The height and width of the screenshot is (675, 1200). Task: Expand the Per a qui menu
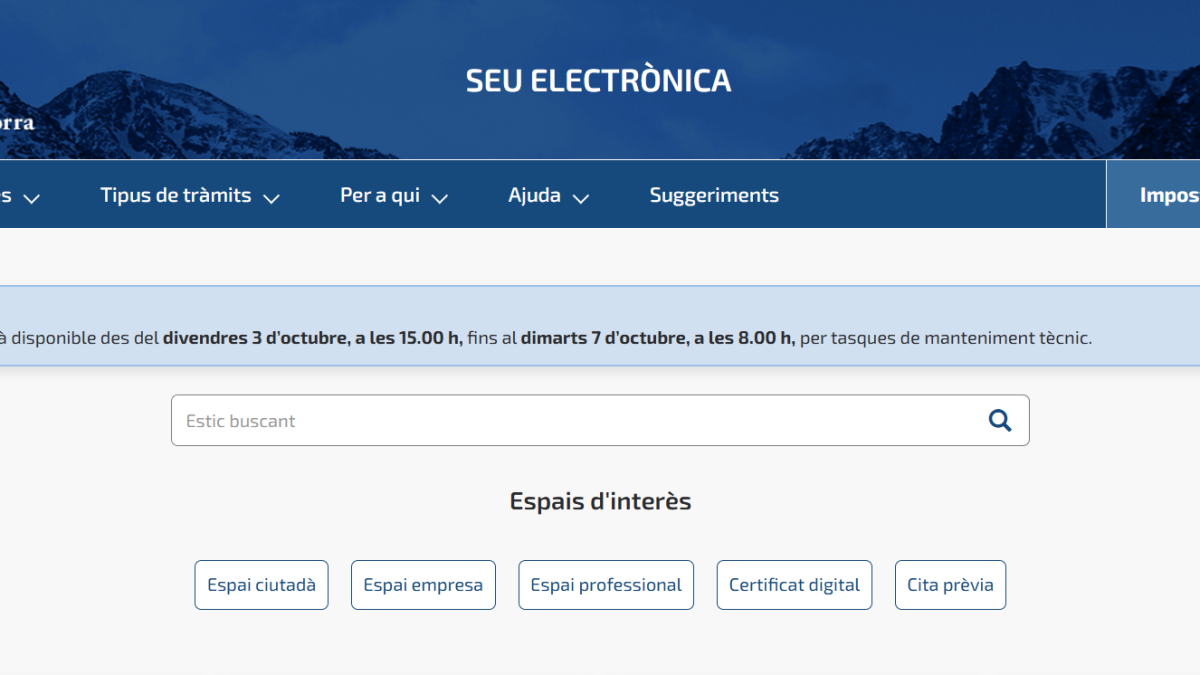pyautogui.click(x=379, y=195)
